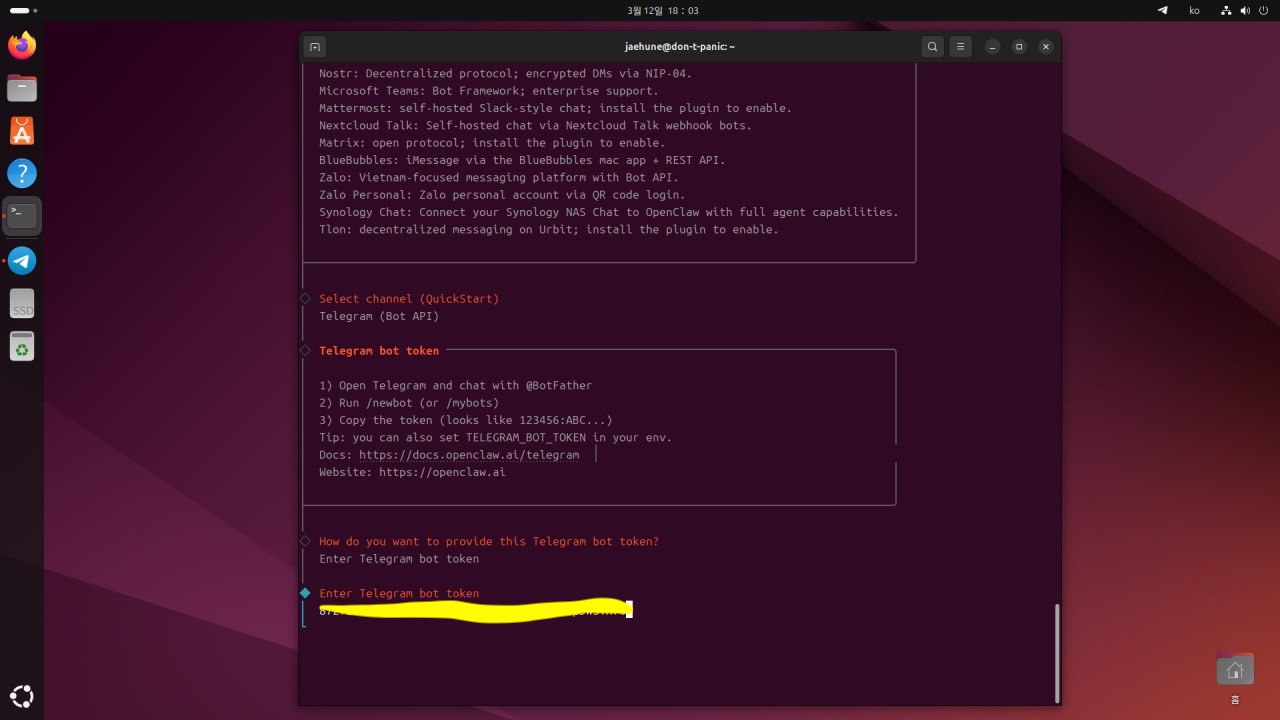1280x720 pixels.
Task: Open the Files manager in dock
Action: pyautogui.click(x=22, y=88)
